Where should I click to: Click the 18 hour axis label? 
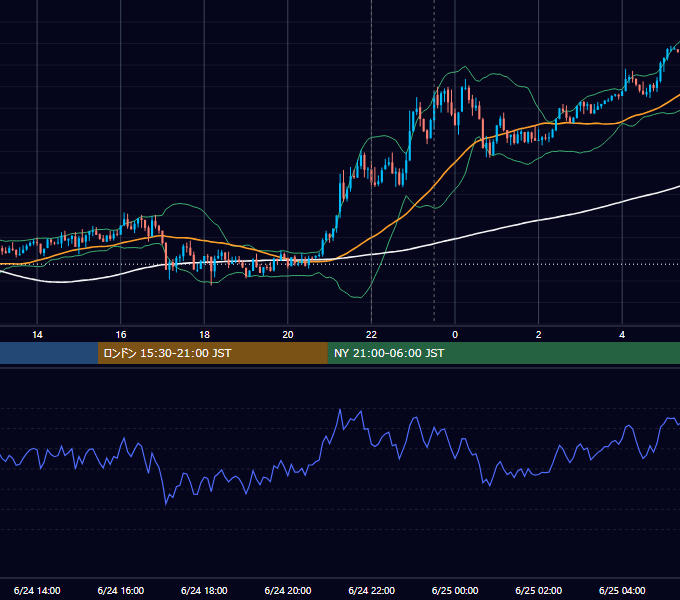click(x=204, y=335)
